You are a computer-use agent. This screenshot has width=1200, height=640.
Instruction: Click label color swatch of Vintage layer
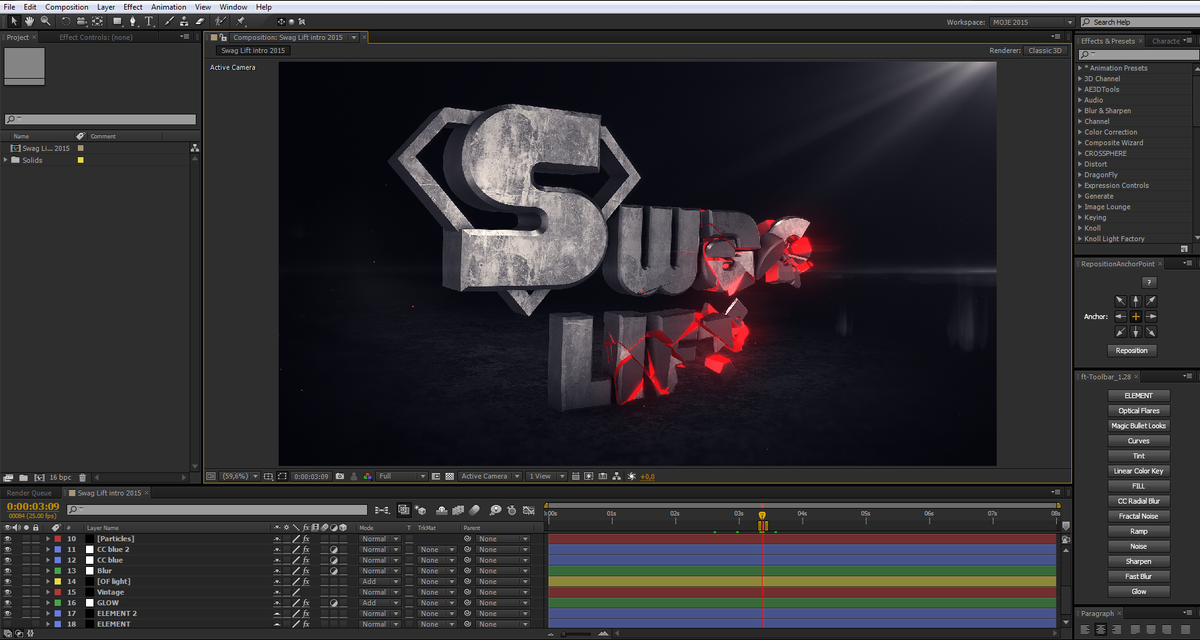(57, 592)
